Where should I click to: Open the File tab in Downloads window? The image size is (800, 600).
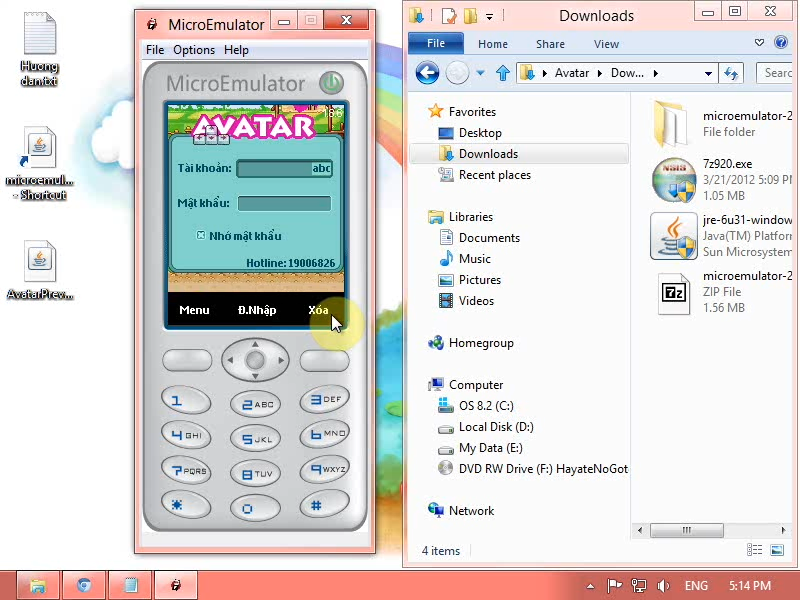click(x=436, y=43)
